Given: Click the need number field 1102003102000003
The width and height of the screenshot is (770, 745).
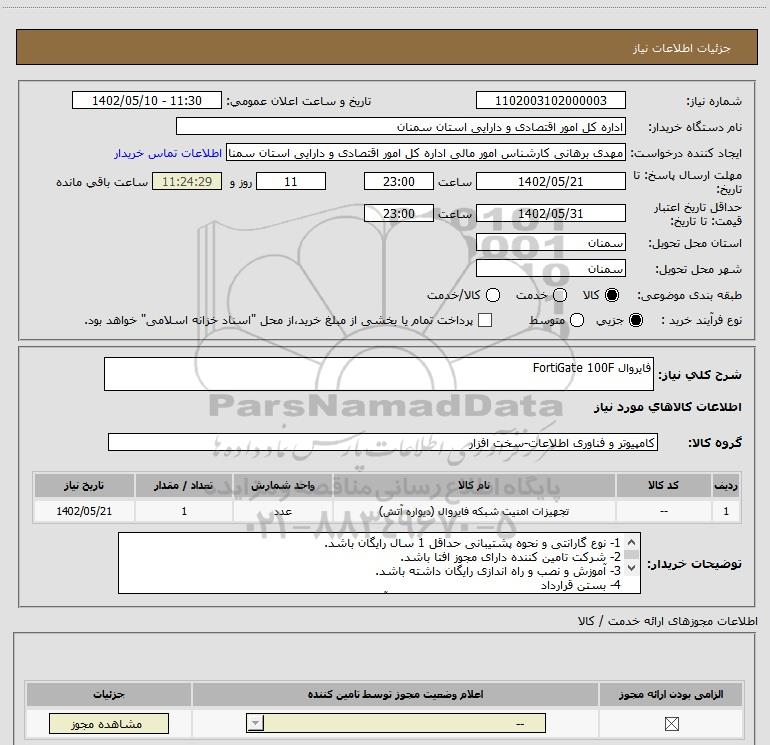Looking at the screenshot, I should coord(550,100).
